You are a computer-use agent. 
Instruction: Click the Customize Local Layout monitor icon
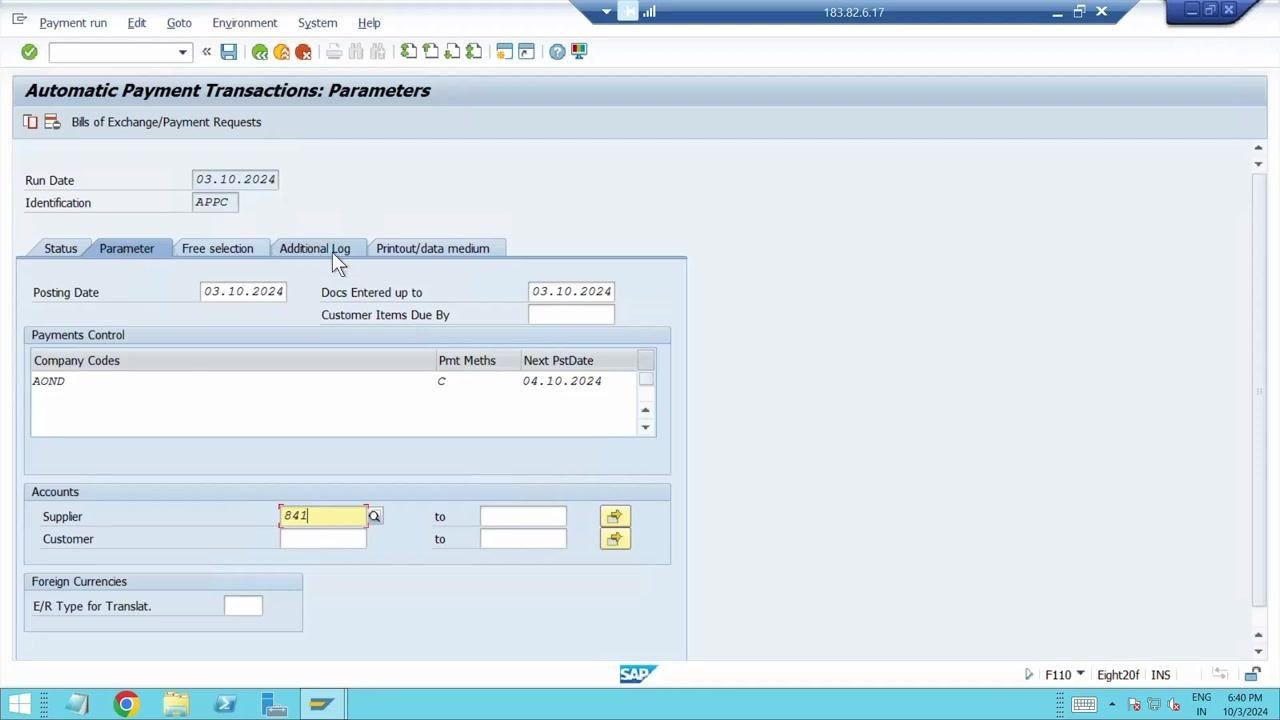coord(579,52)
